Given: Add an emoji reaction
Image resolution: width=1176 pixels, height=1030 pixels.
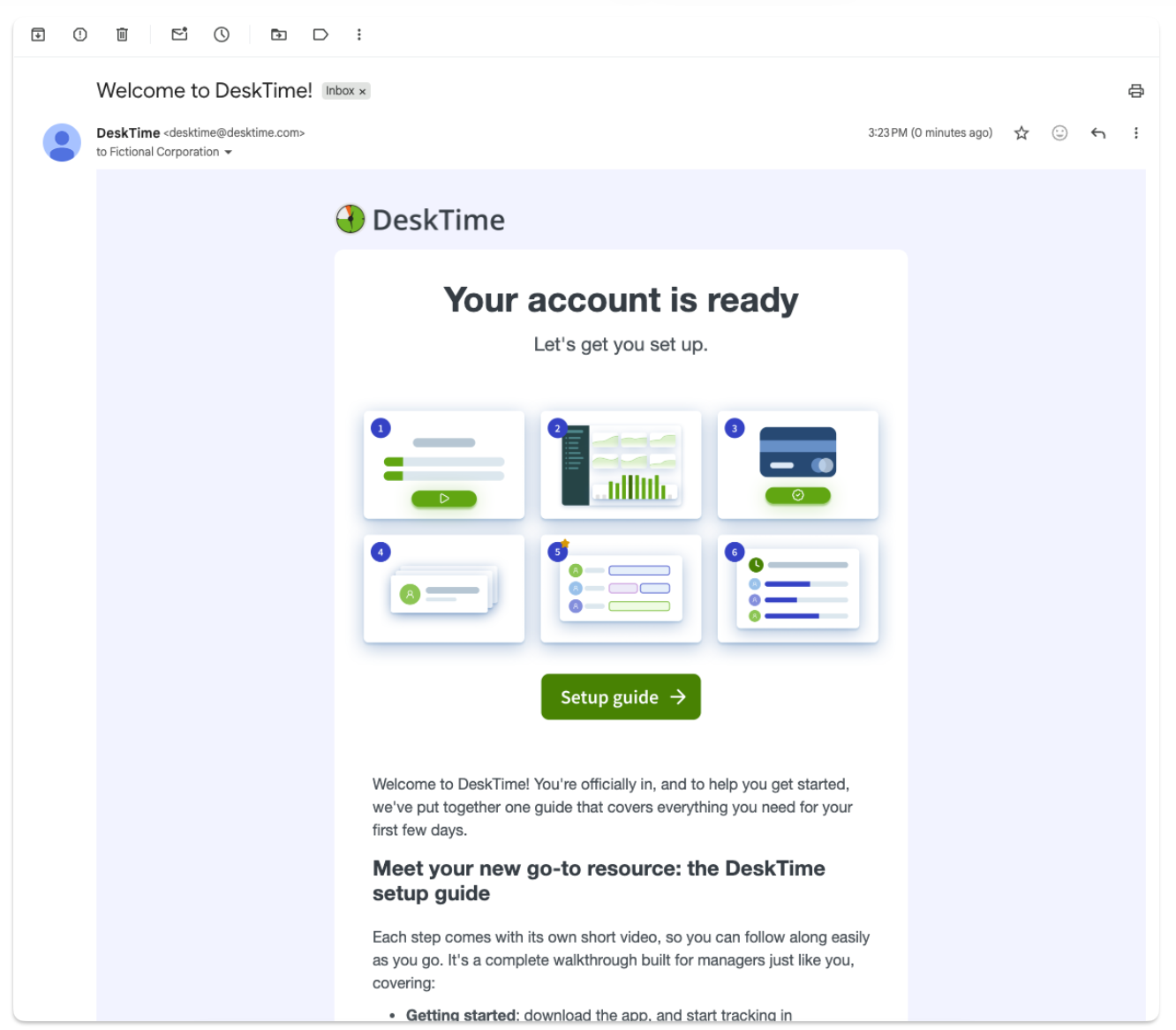Looking at the screenshot, I should [x=1060, y=133].
